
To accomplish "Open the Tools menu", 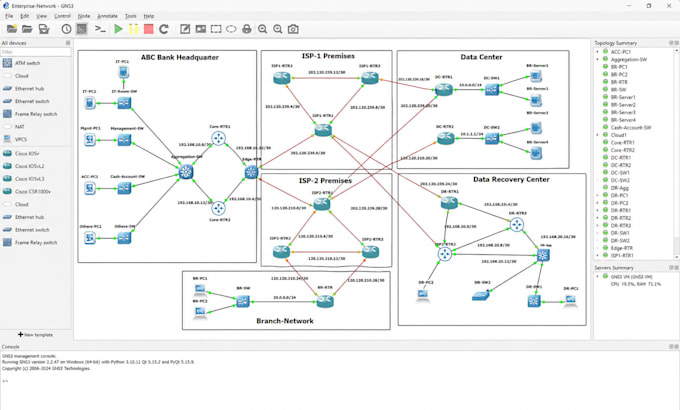I will point(131,16).
